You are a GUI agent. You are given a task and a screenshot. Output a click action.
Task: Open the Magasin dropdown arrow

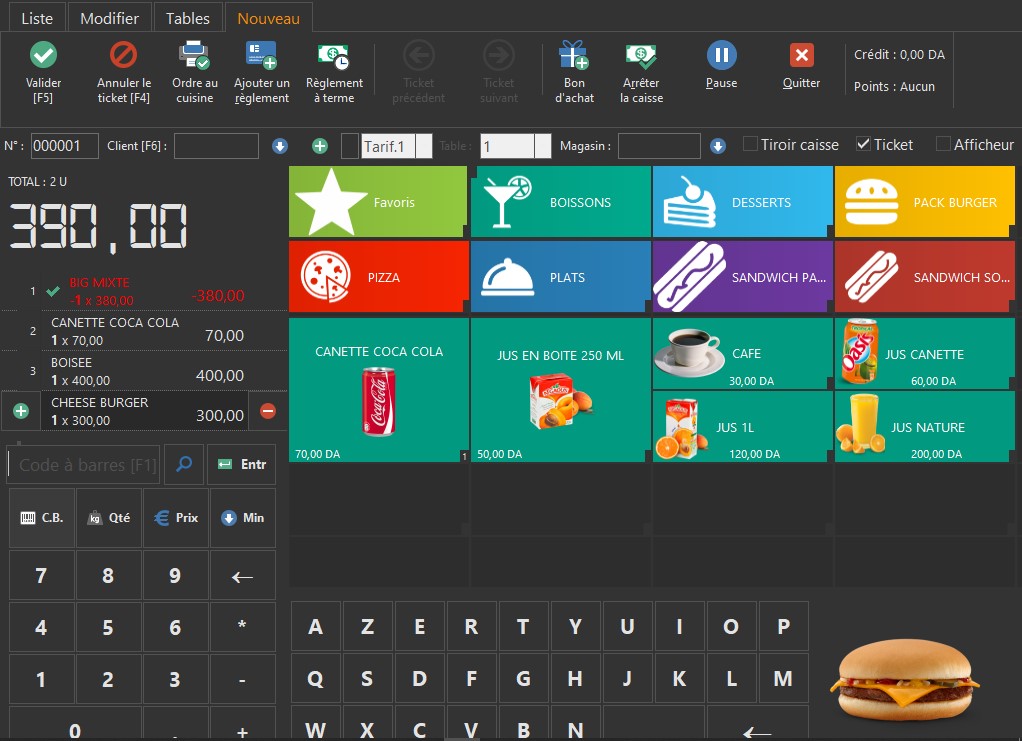[718, 147]
